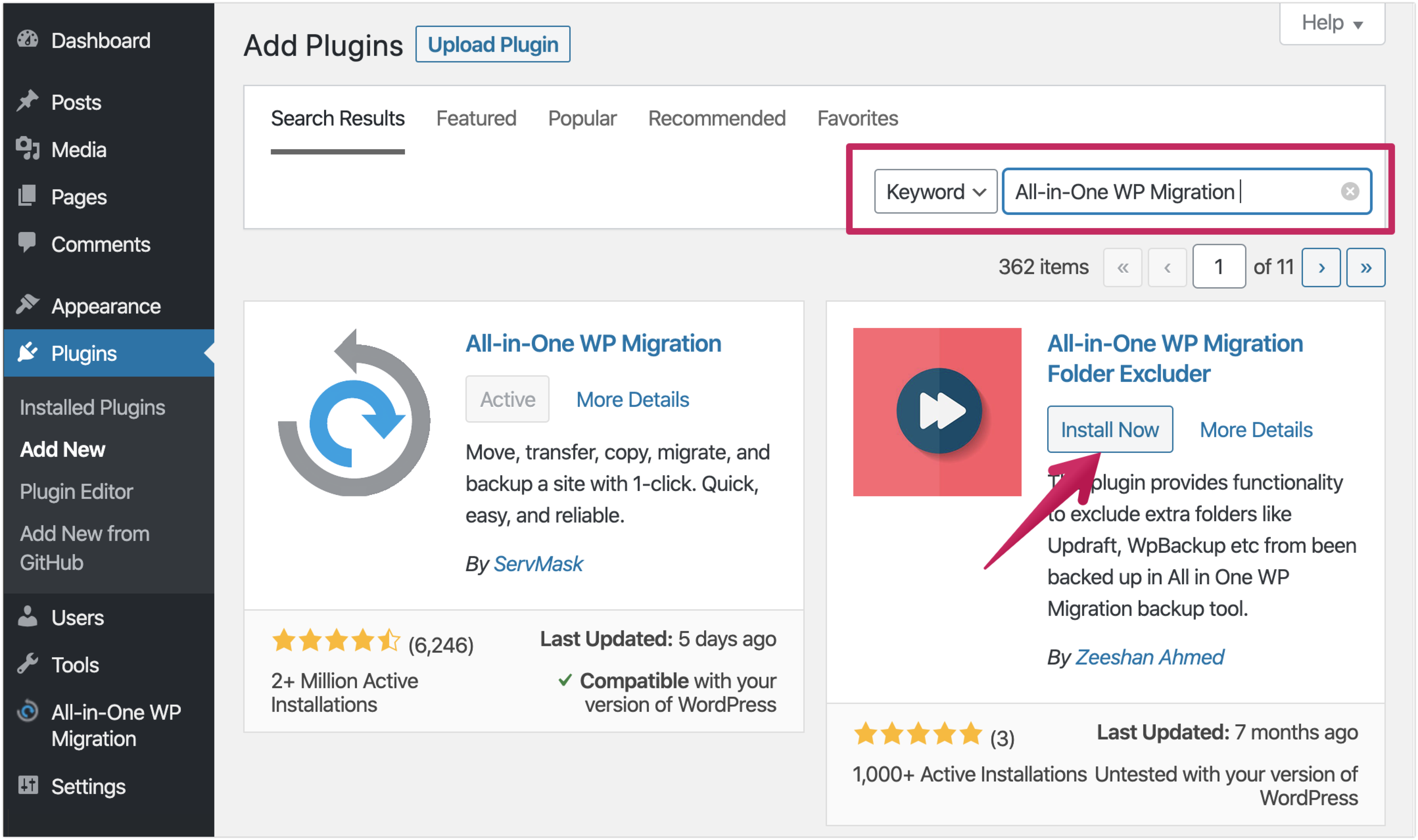
Task: Open Tools in the sidebar menu
Action: click(x=109, y=665)
